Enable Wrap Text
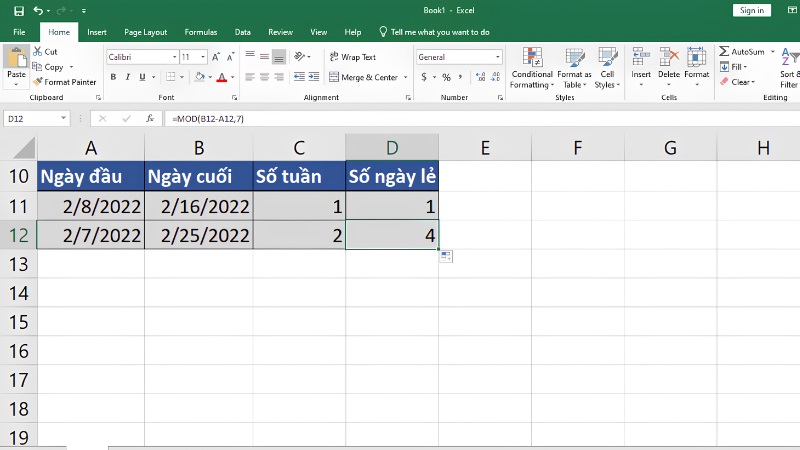This screenshot has width=800, height=450. click(353, 57)
